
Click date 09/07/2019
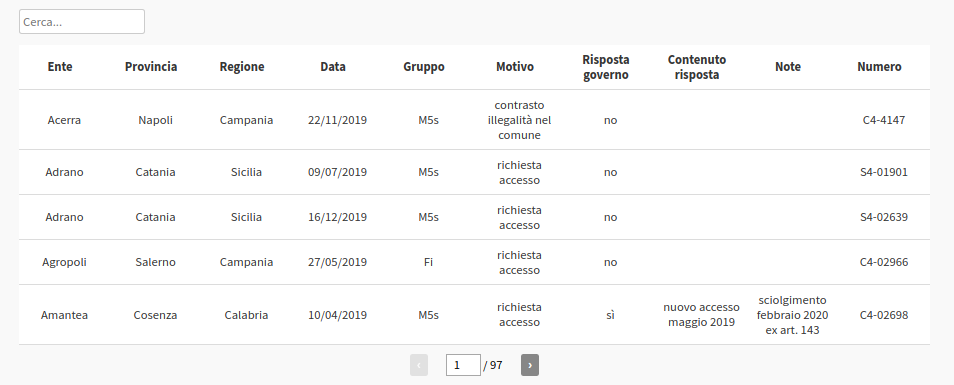pyautogui.click(x=338, y=172)
